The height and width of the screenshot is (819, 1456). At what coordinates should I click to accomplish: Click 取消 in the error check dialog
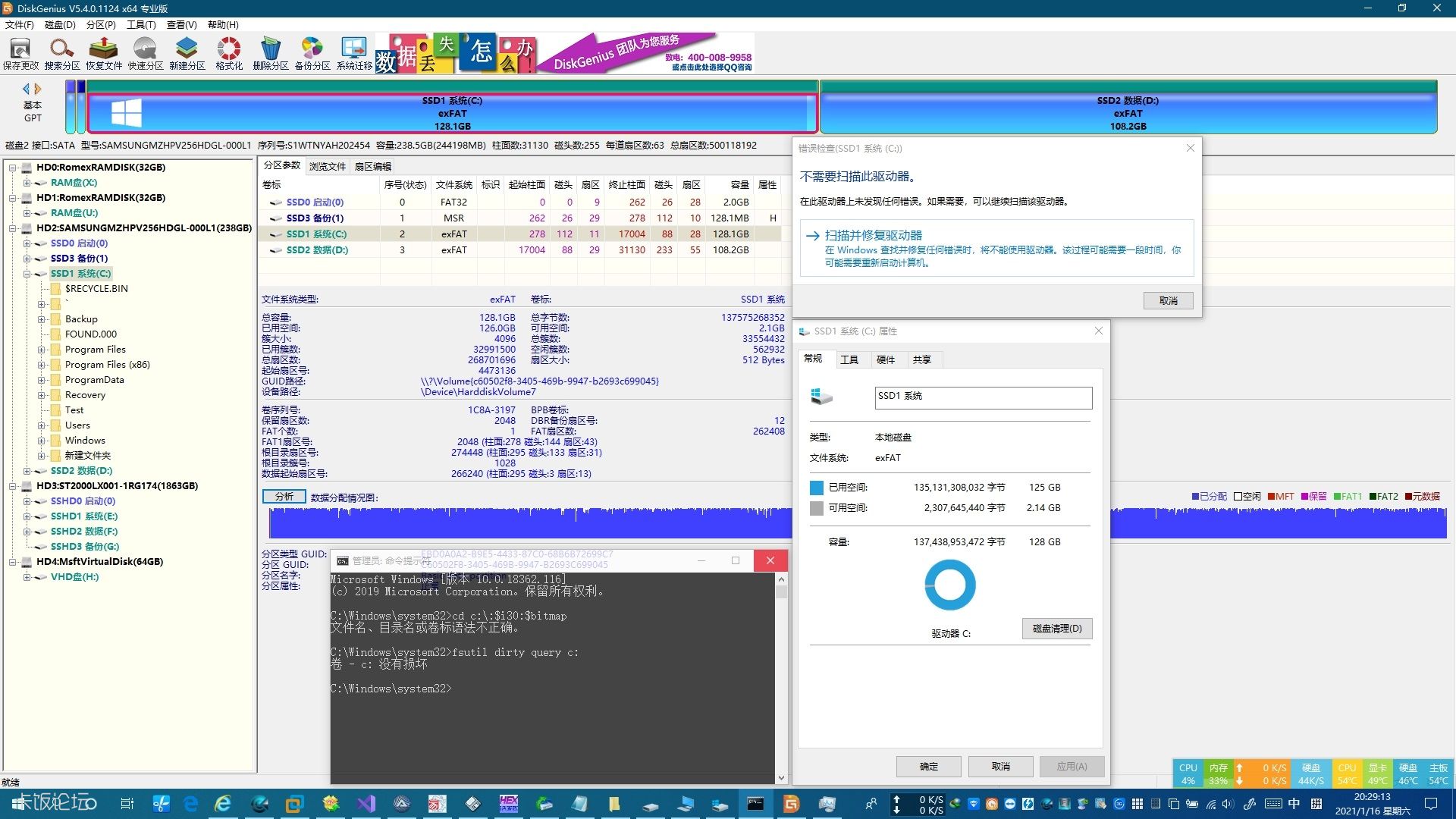click(x=1169, y=301)
